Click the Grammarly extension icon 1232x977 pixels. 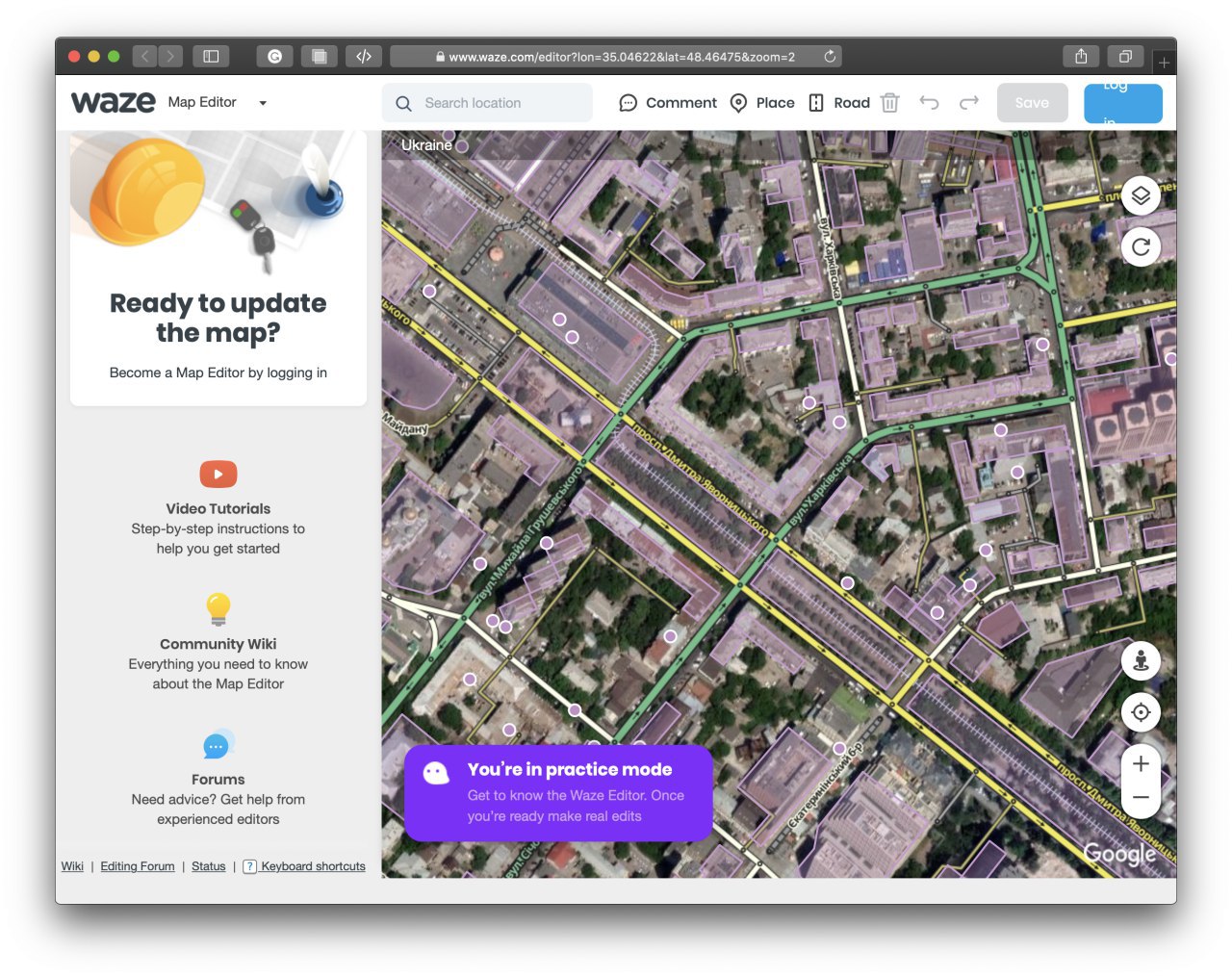(x=274, y=57)
